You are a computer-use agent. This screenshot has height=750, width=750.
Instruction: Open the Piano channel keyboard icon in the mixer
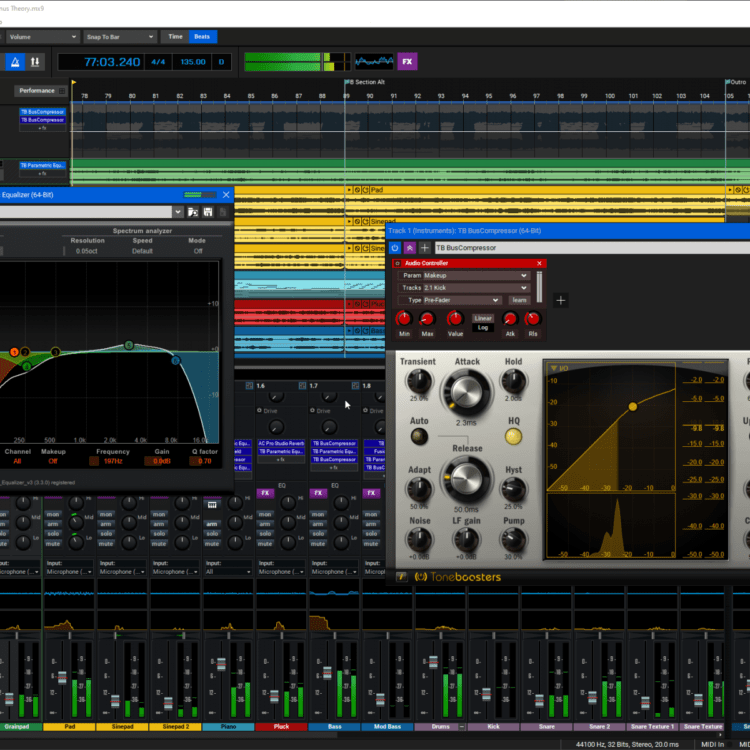pos(212,505)
